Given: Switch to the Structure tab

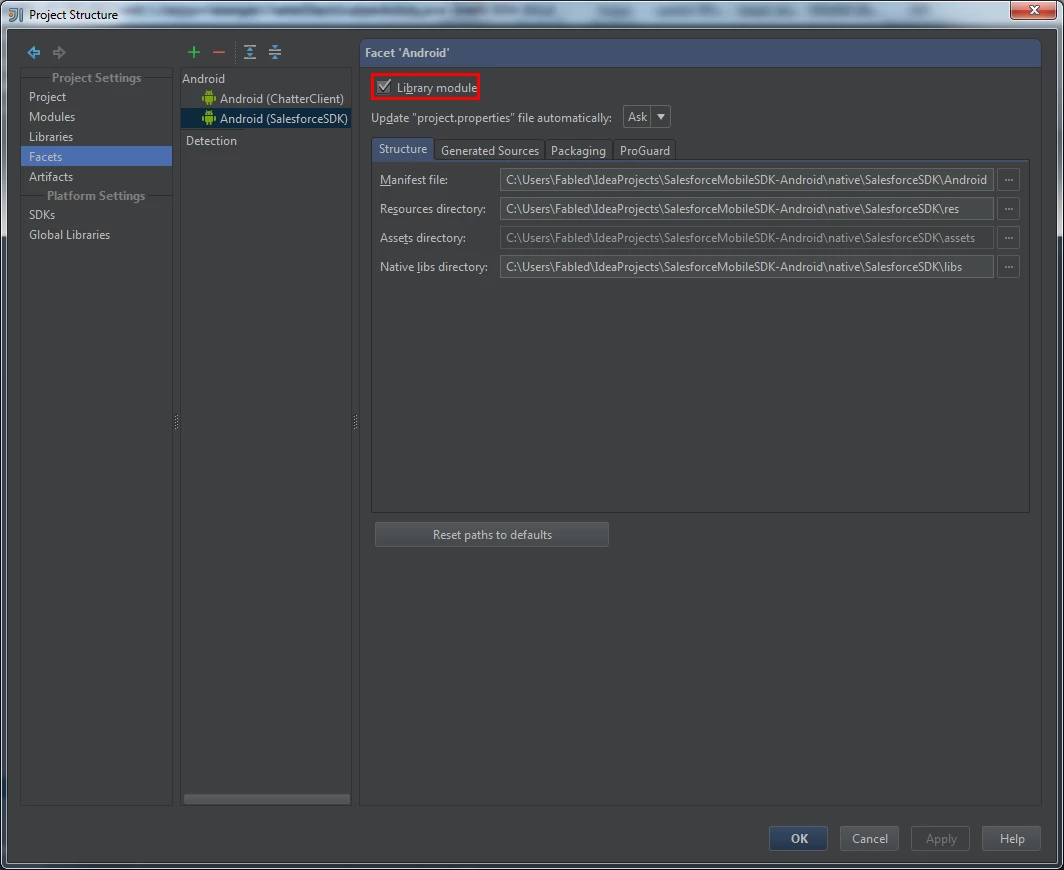Looking at the screenshot, I should click(403, 149).
